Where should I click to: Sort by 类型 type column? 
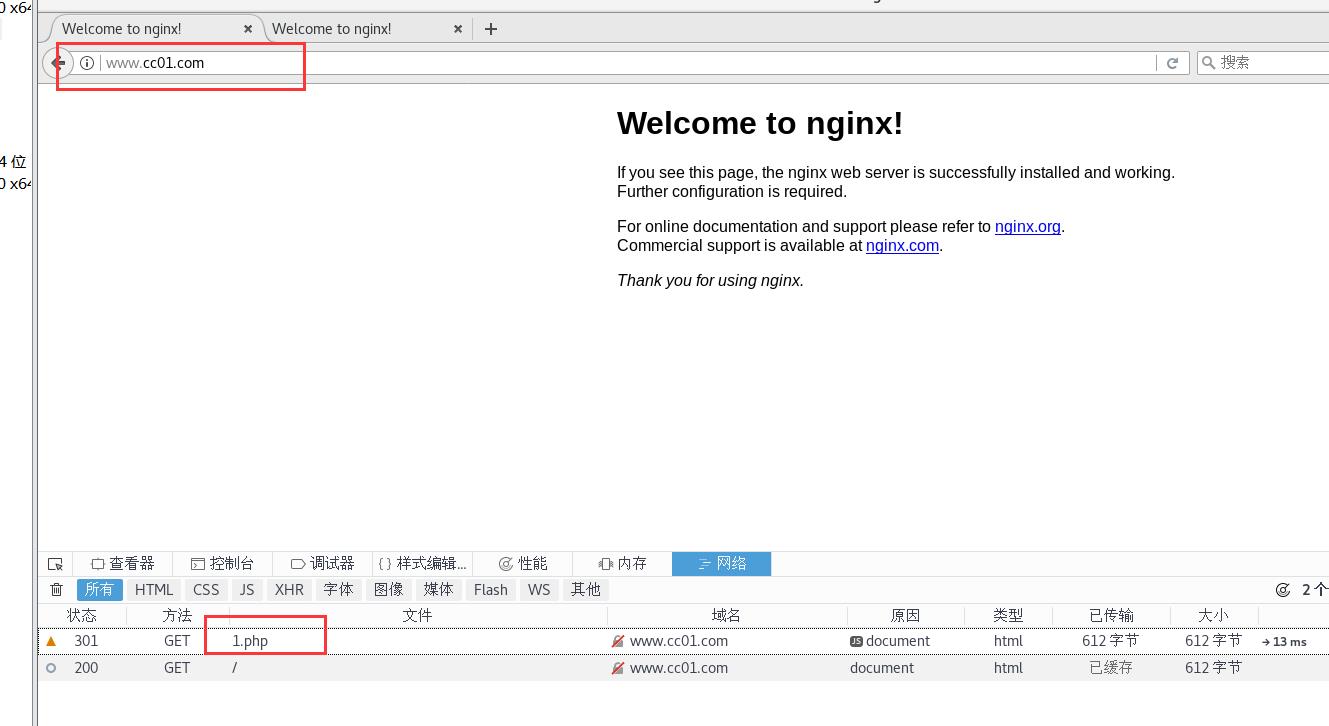coord(1008,616)
